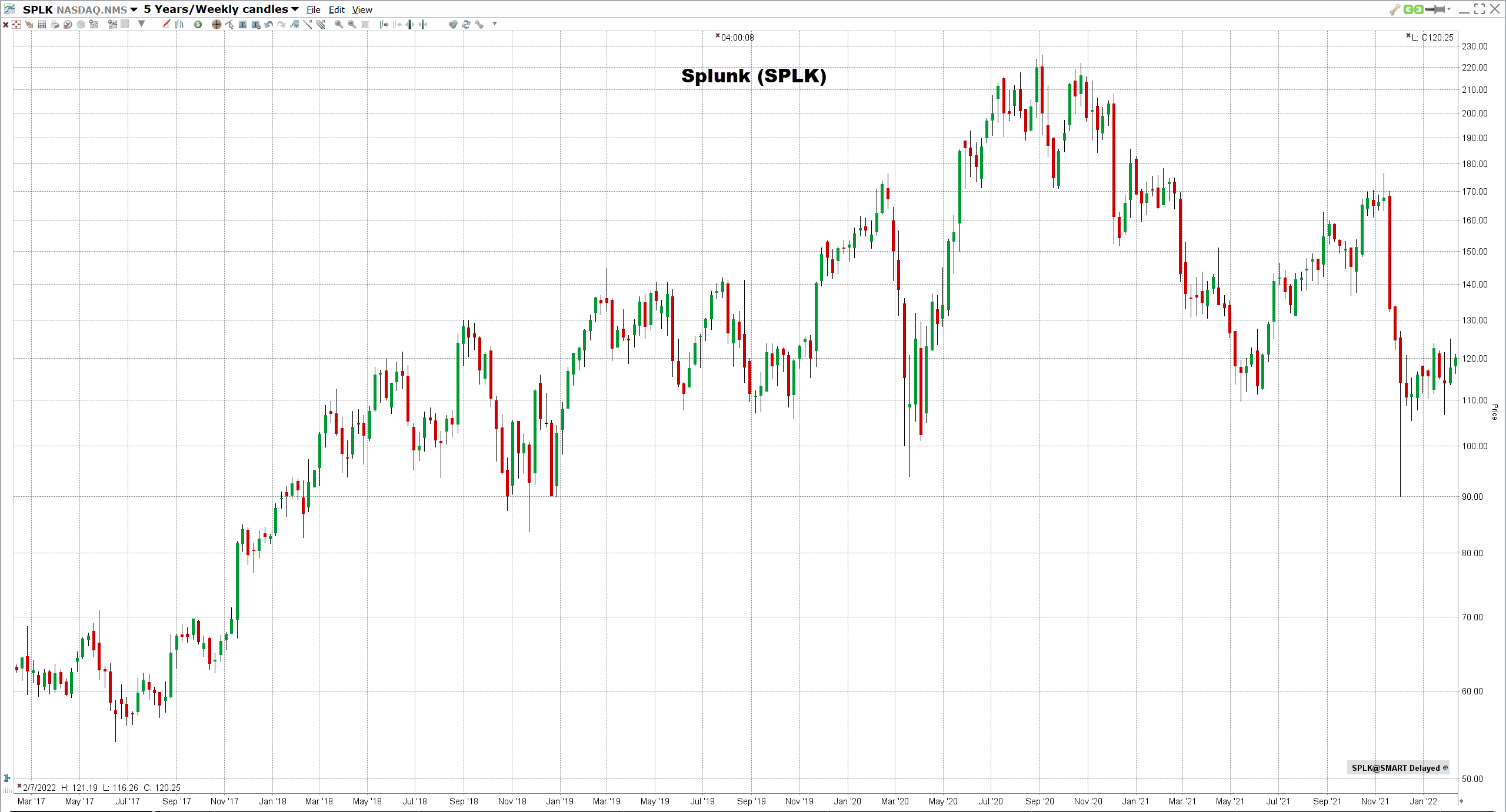This screenshot has width=1506, height=812.
Task: Toggle the green chain link grouping
Action: [1413, 9]
